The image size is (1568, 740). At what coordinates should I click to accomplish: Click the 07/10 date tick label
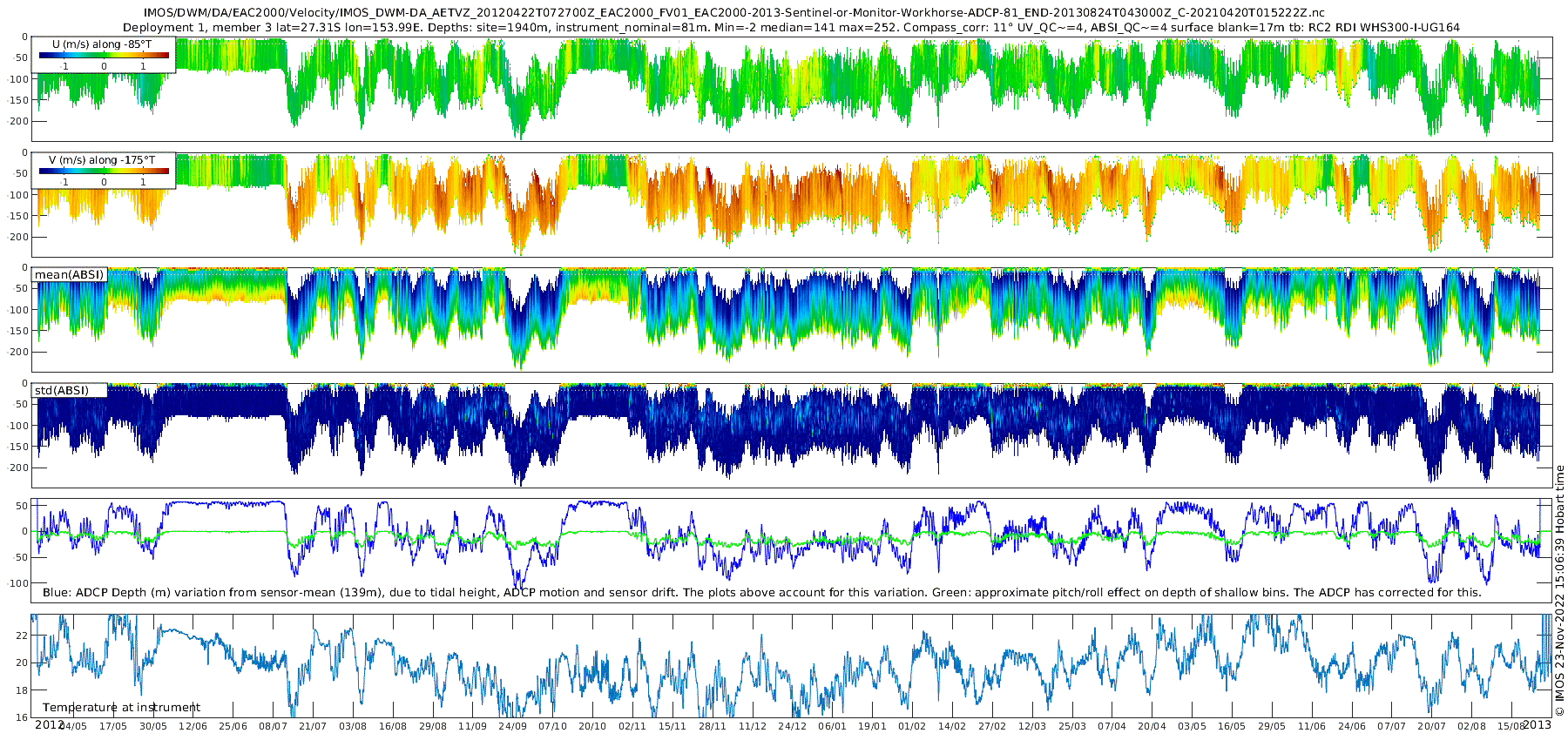(553, 726)
